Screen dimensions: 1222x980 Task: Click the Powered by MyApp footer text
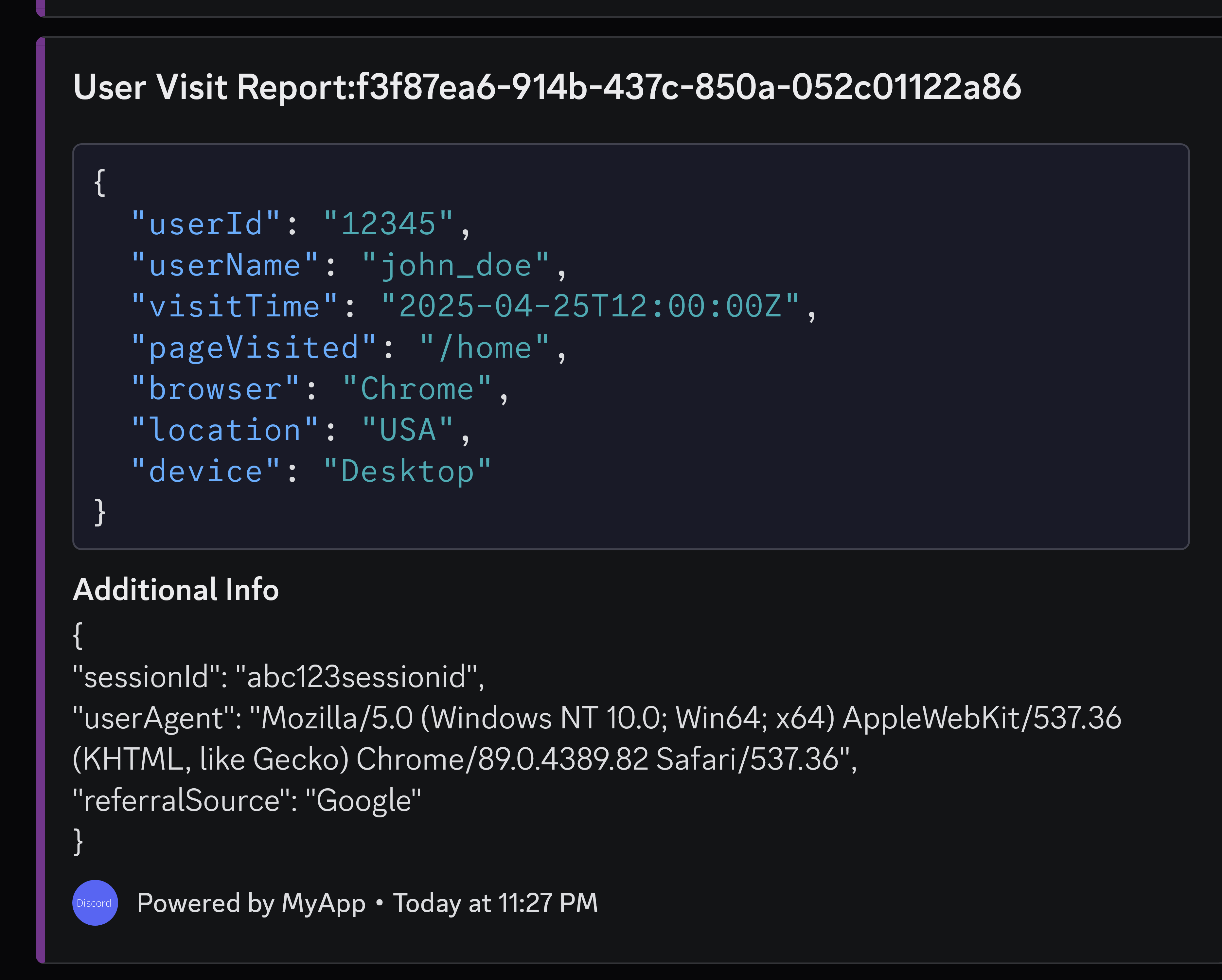click(251, 903)
